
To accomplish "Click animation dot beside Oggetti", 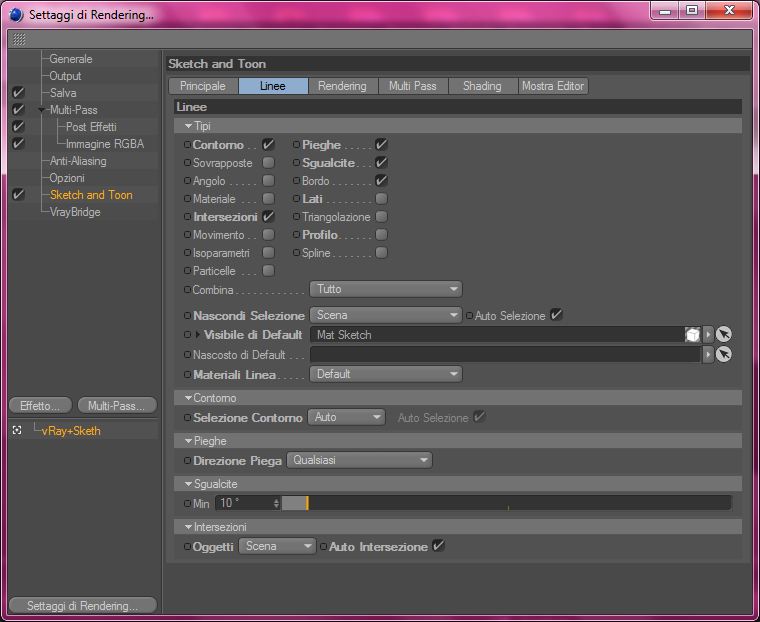I will click(x=188, y=546).
